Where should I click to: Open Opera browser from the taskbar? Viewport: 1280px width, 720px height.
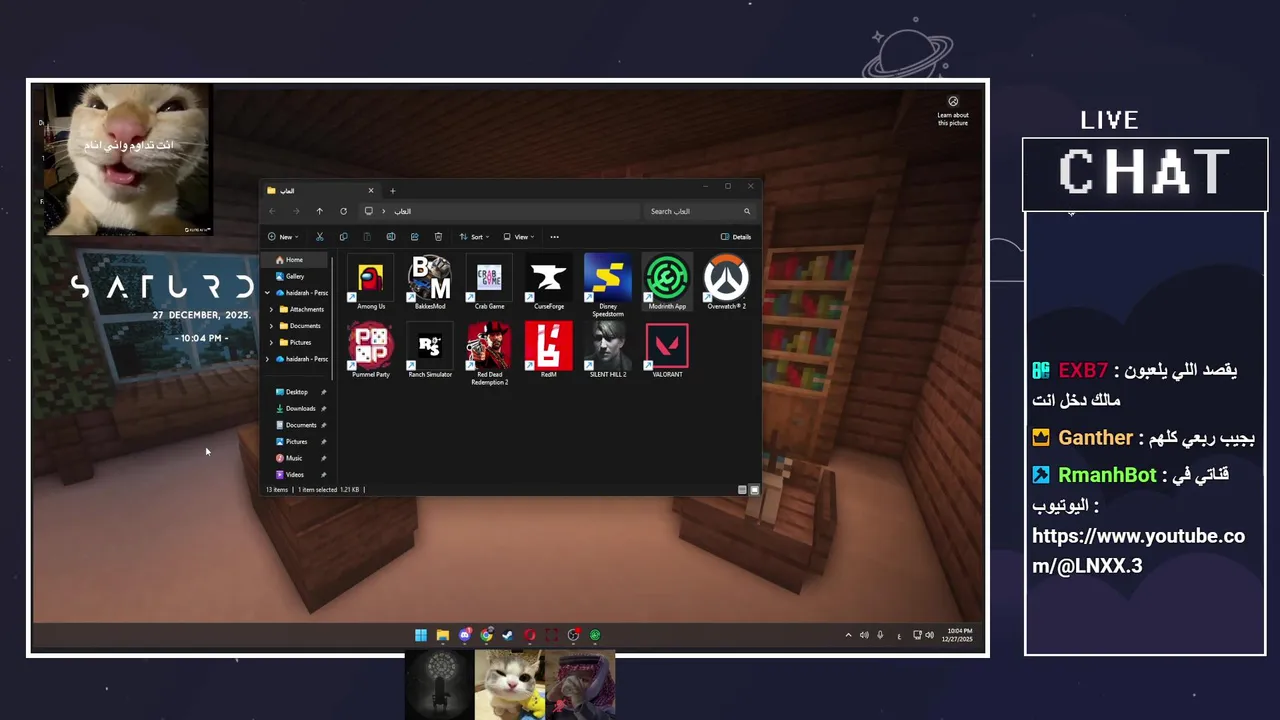pyautogui.click(x=530, y=635)
